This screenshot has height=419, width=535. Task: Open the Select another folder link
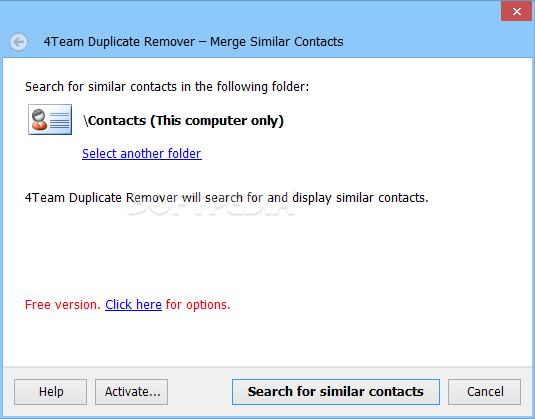[x=142, y=154]
